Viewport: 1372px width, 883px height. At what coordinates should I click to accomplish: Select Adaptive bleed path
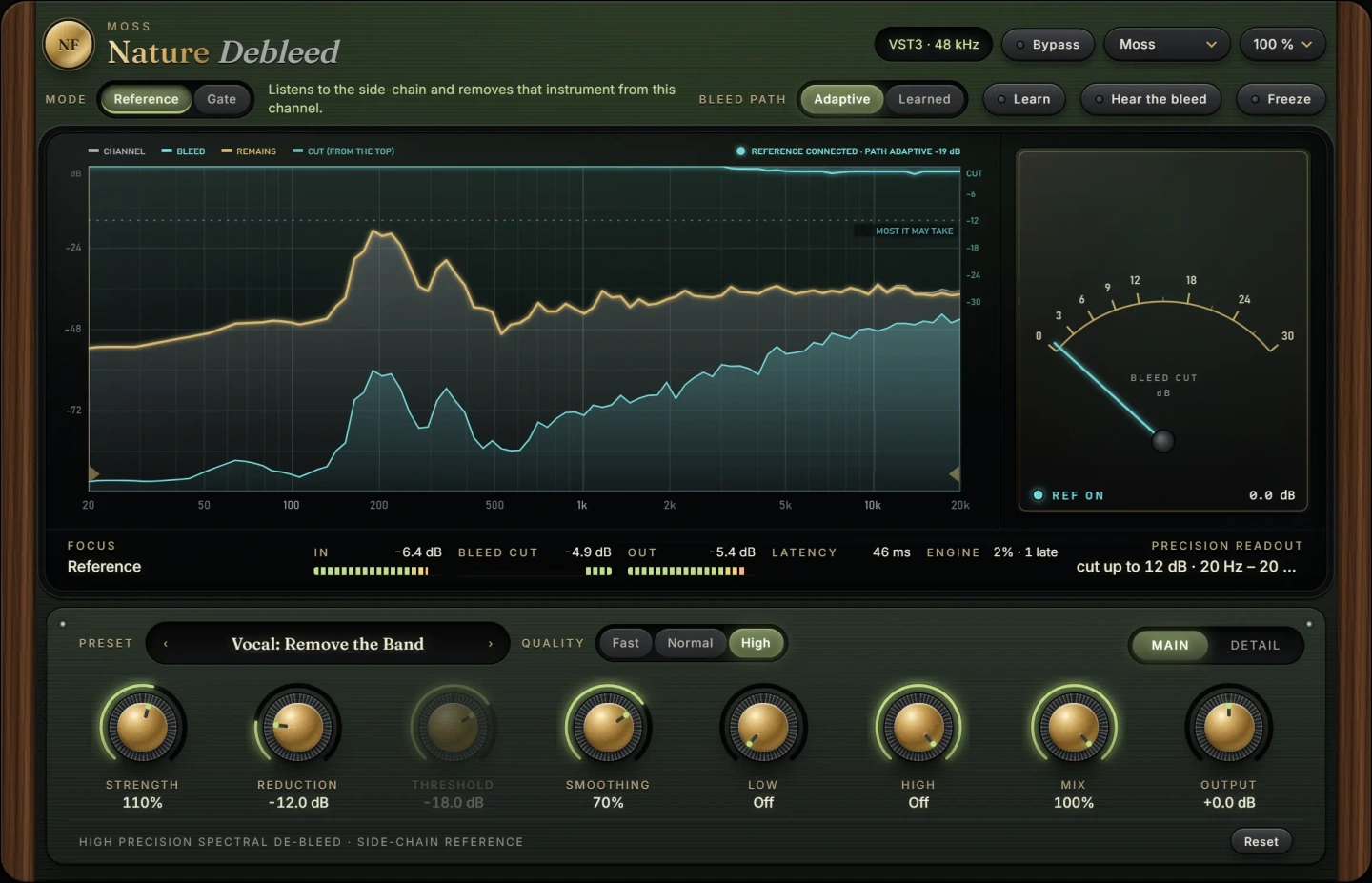coord(842,99)
